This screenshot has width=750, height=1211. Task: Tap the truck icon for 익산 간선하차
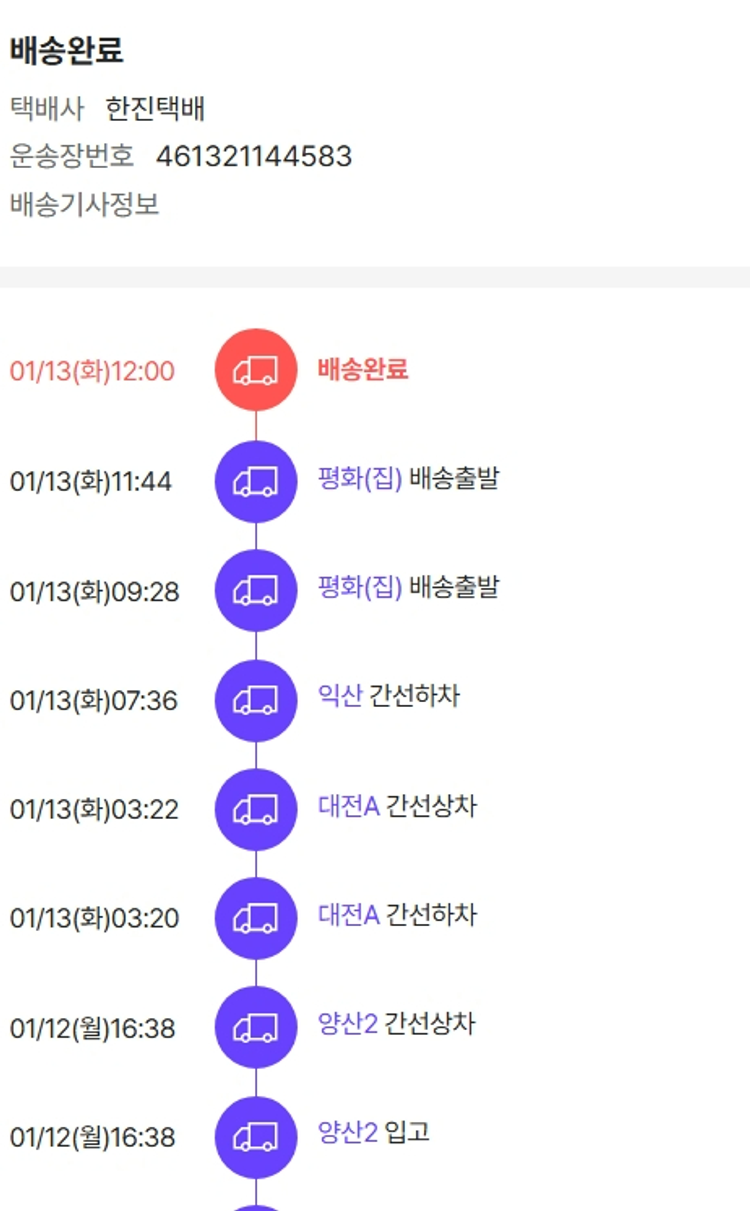click(x=256, y=700)
